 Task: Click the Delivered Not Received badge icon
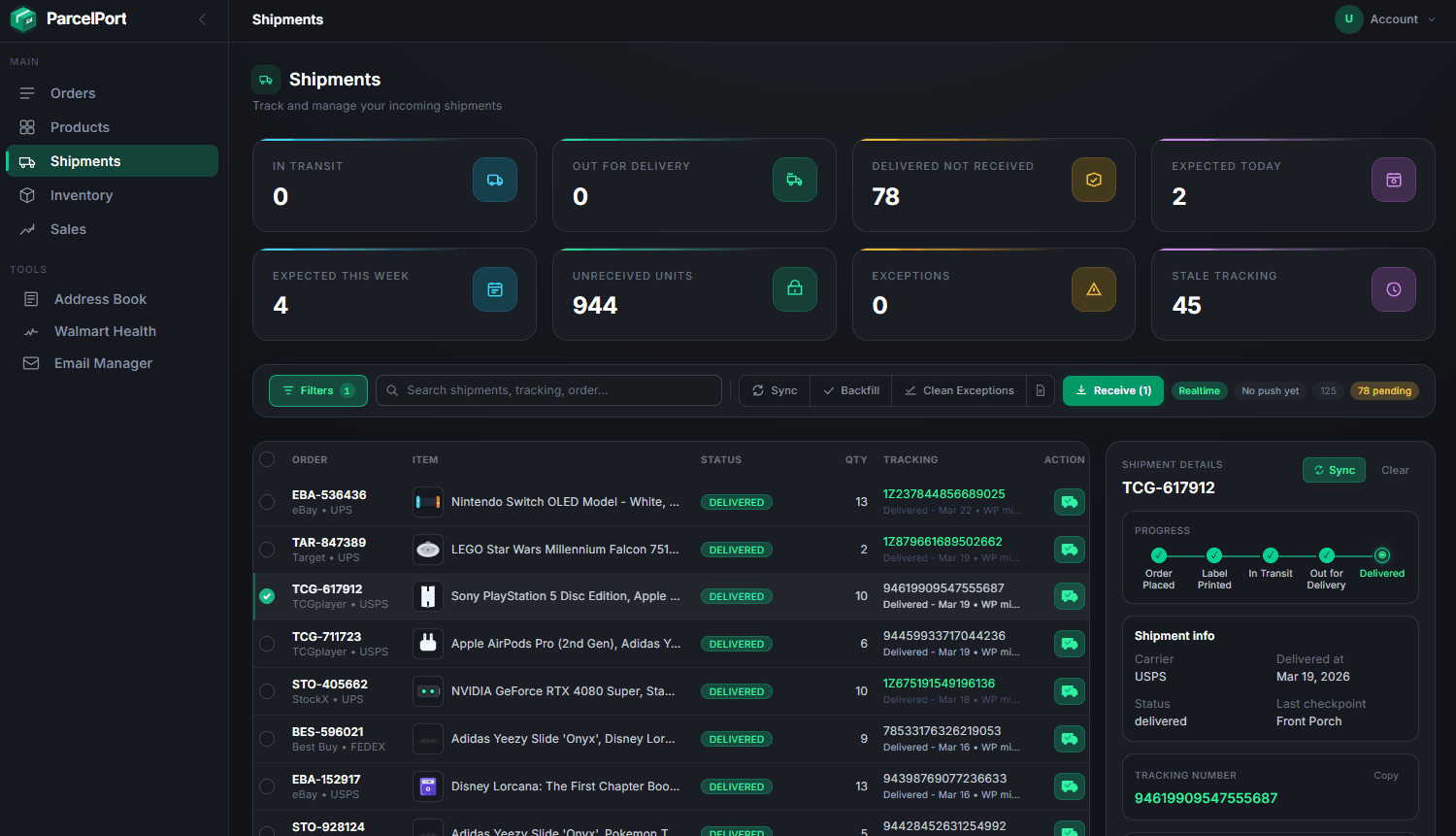pos(1094,180)
